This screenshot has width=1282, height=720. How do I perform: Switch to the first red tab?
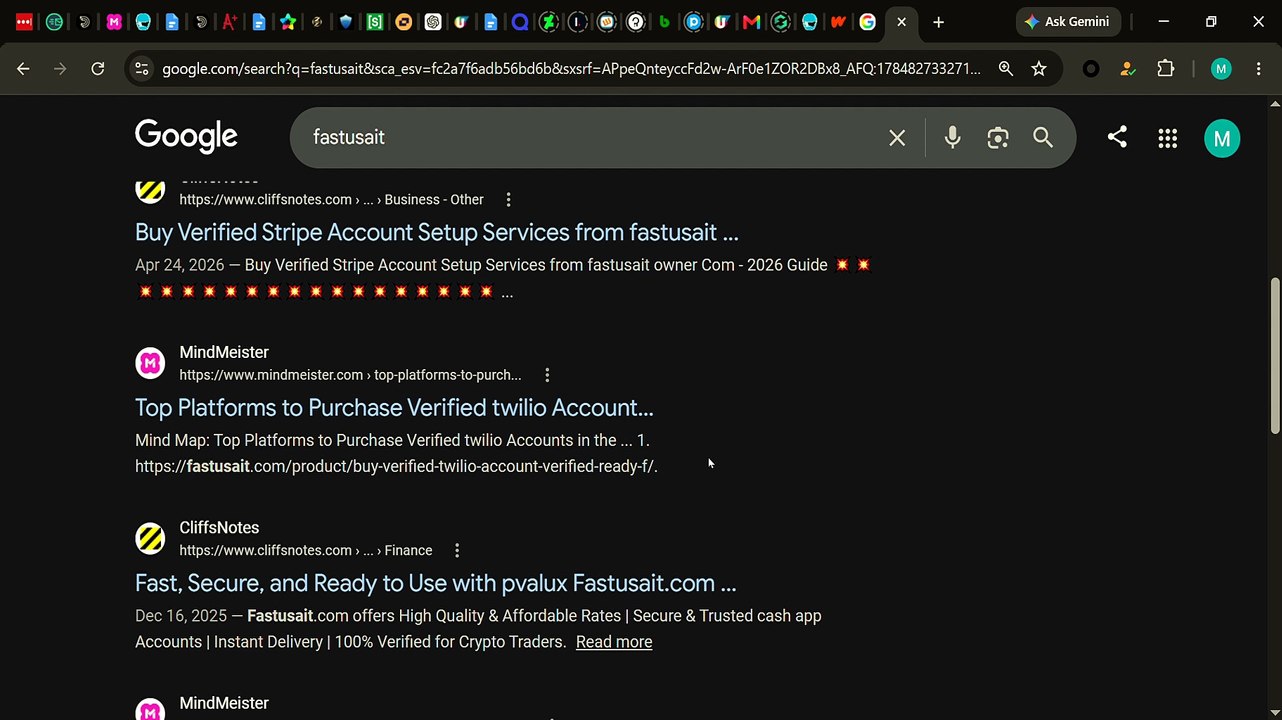click(24, 22)
